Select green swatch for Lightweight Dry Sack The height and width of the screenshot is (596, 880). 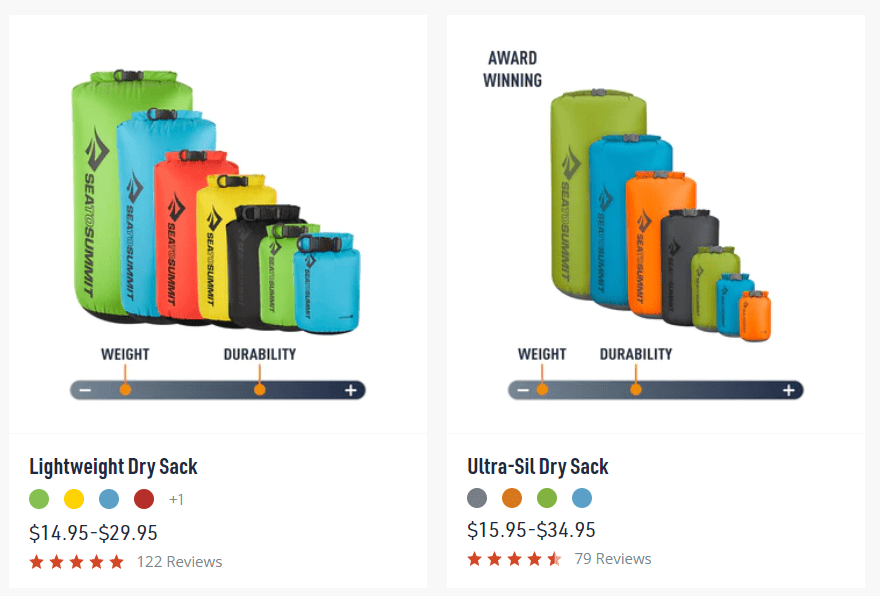pyautogui.click(x=39, y=499)
